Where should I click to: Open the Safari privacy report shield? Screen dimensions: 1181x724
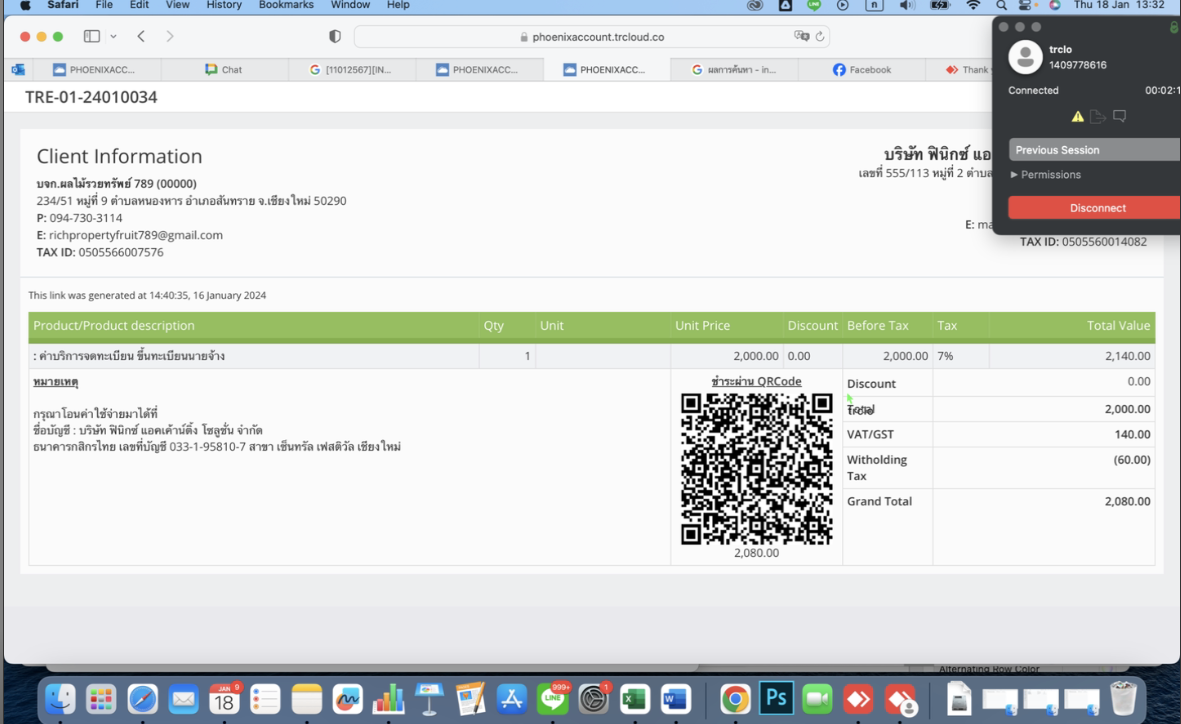pos(335,36)
